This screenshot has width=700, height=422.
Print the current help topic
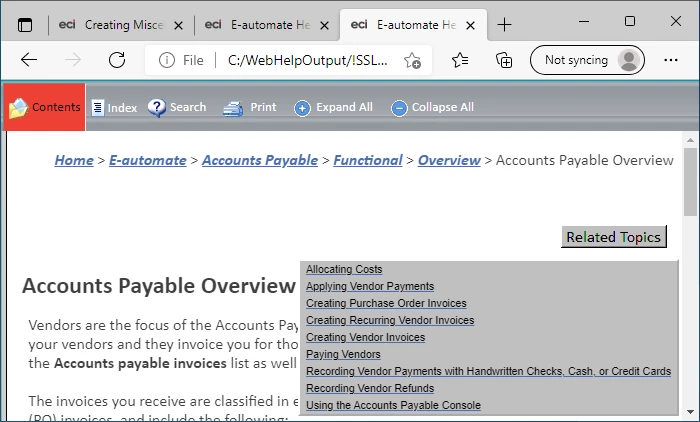tap(250, 108)
